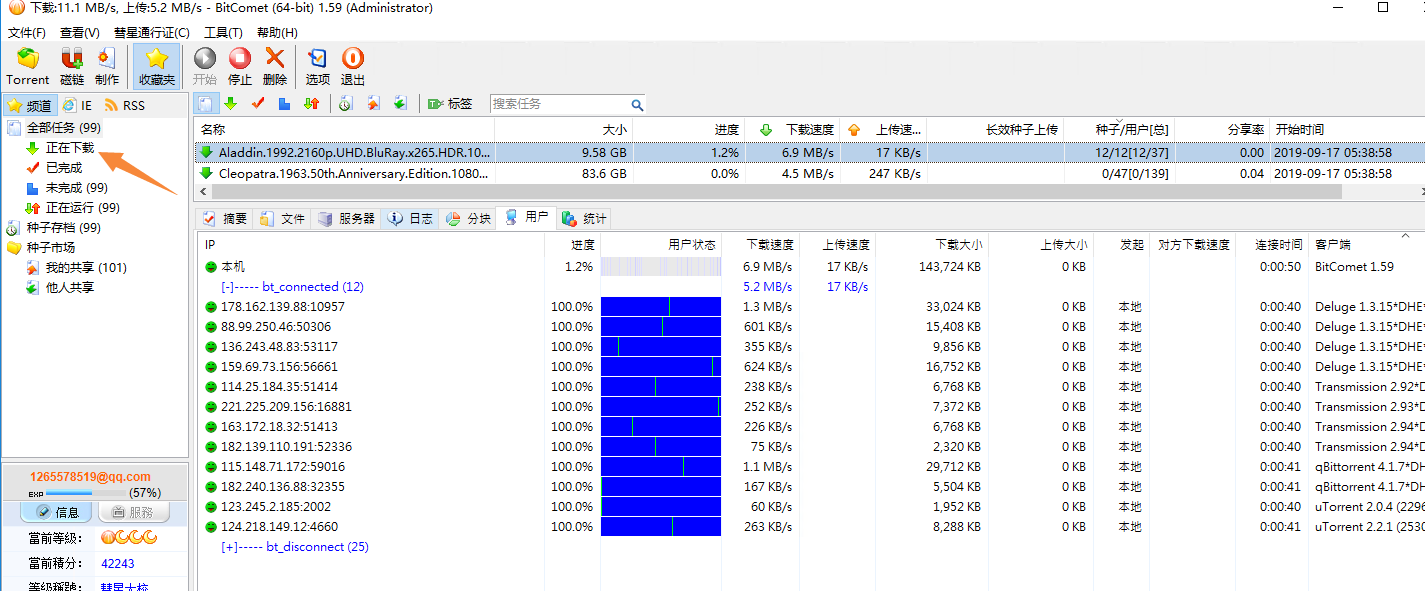Open the 查看(V) menu
Image resolution: width=1425 pixels, height=591 pixels.
pyautogui.click(x=80, y=33)
